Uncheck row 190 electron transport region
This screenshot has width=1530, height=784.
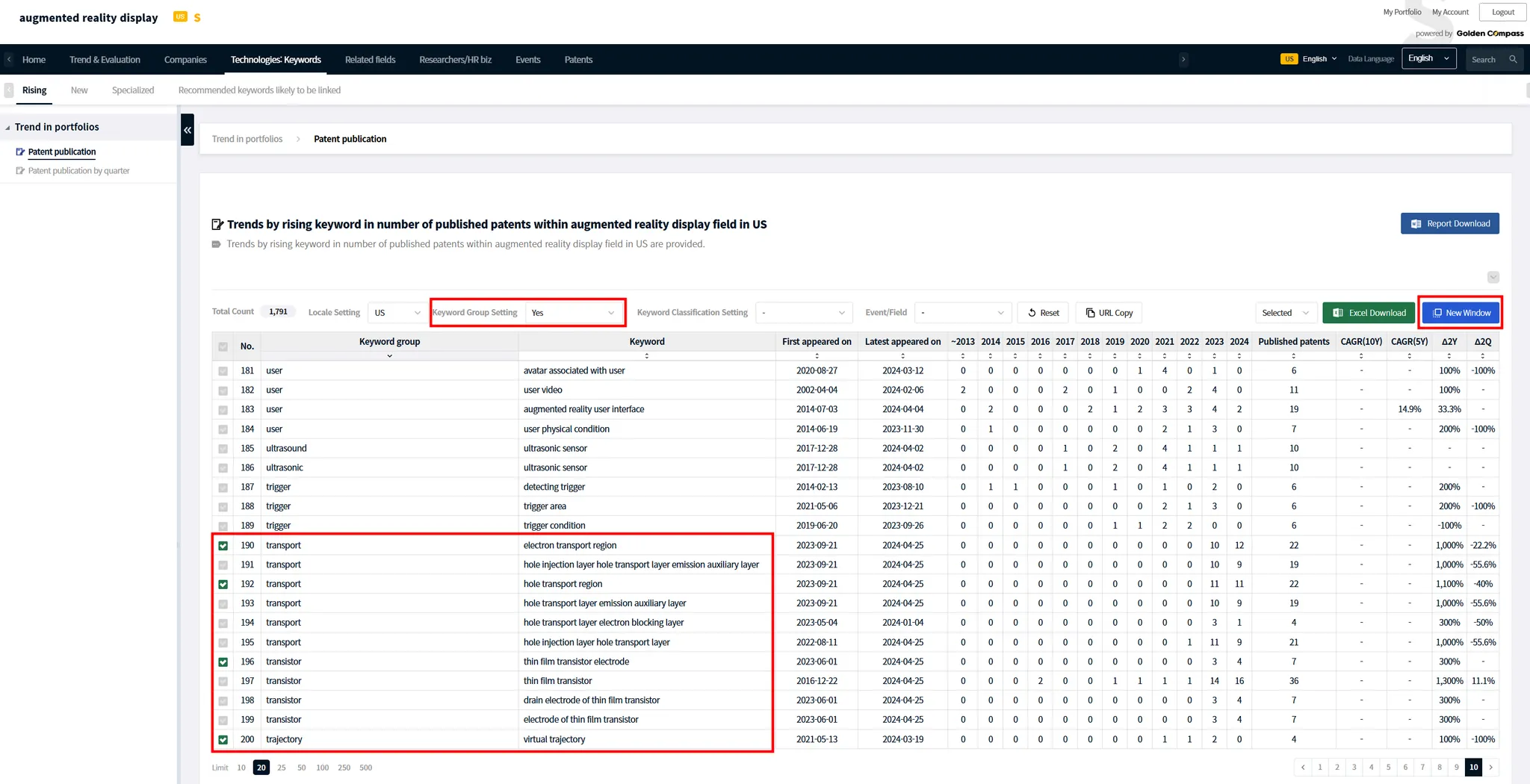223,546
